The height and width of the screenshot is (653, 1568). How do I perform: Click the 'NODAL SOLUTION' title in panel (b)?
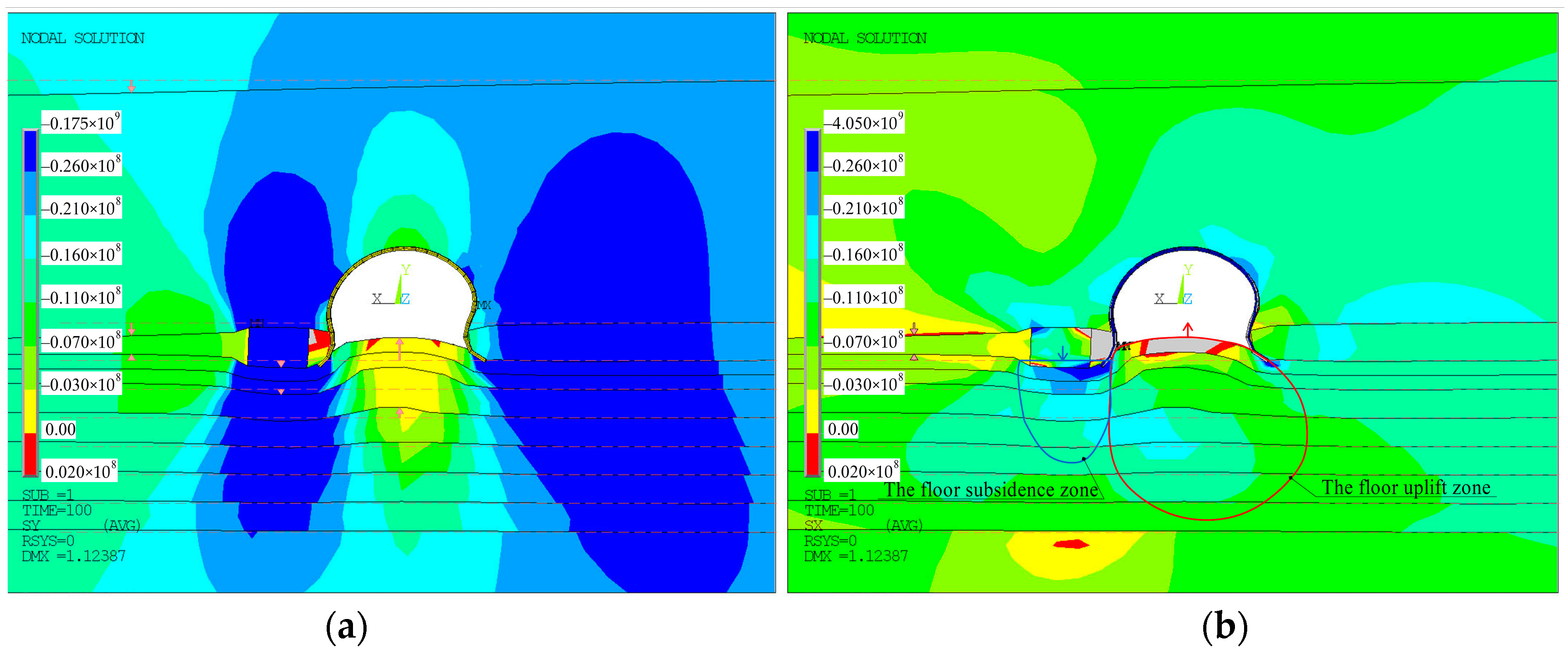click(865, 39)
